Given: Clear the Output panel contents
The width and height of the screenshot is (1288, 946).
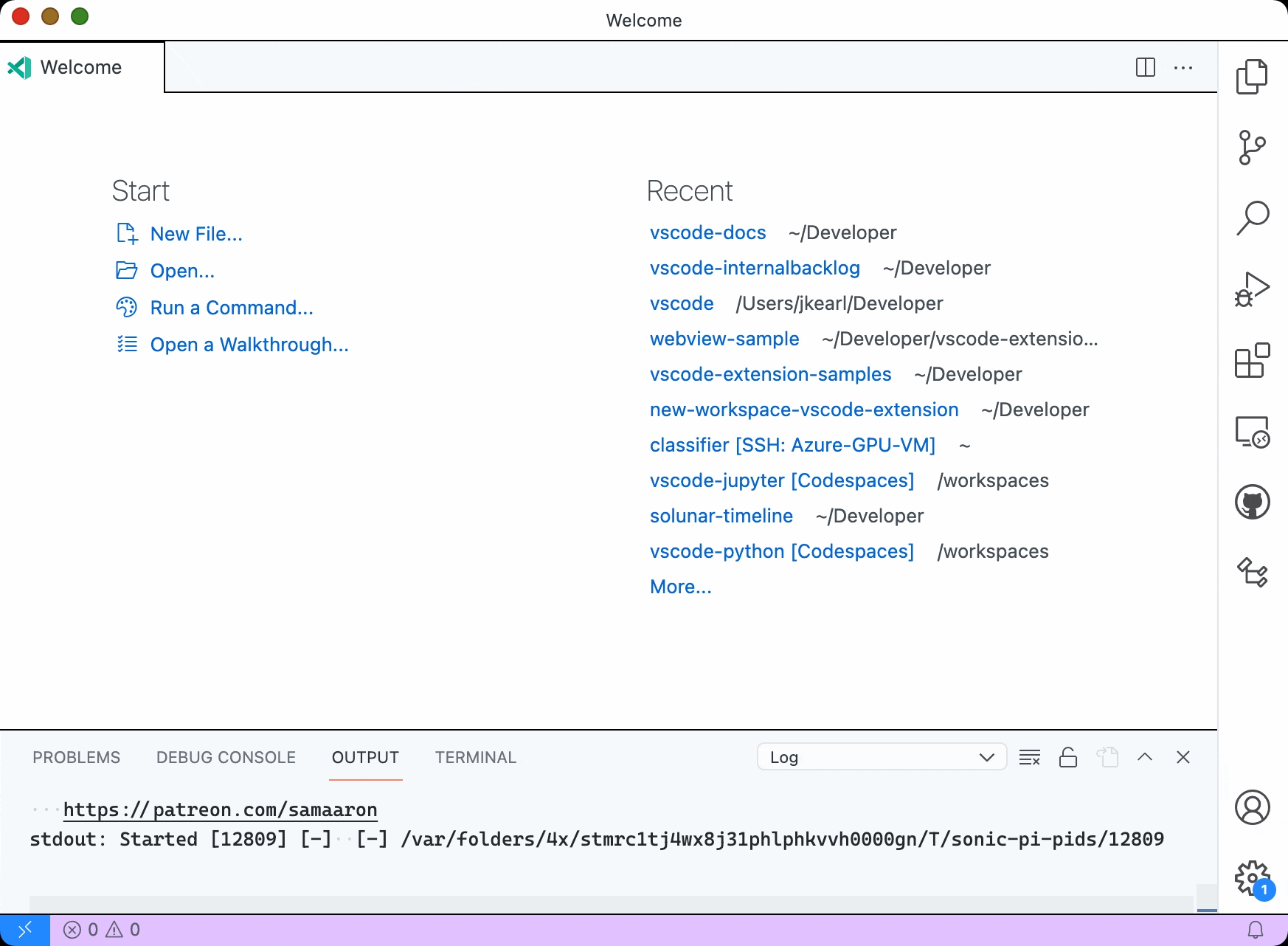Looking at the screenshot, I should (1029, 757).
